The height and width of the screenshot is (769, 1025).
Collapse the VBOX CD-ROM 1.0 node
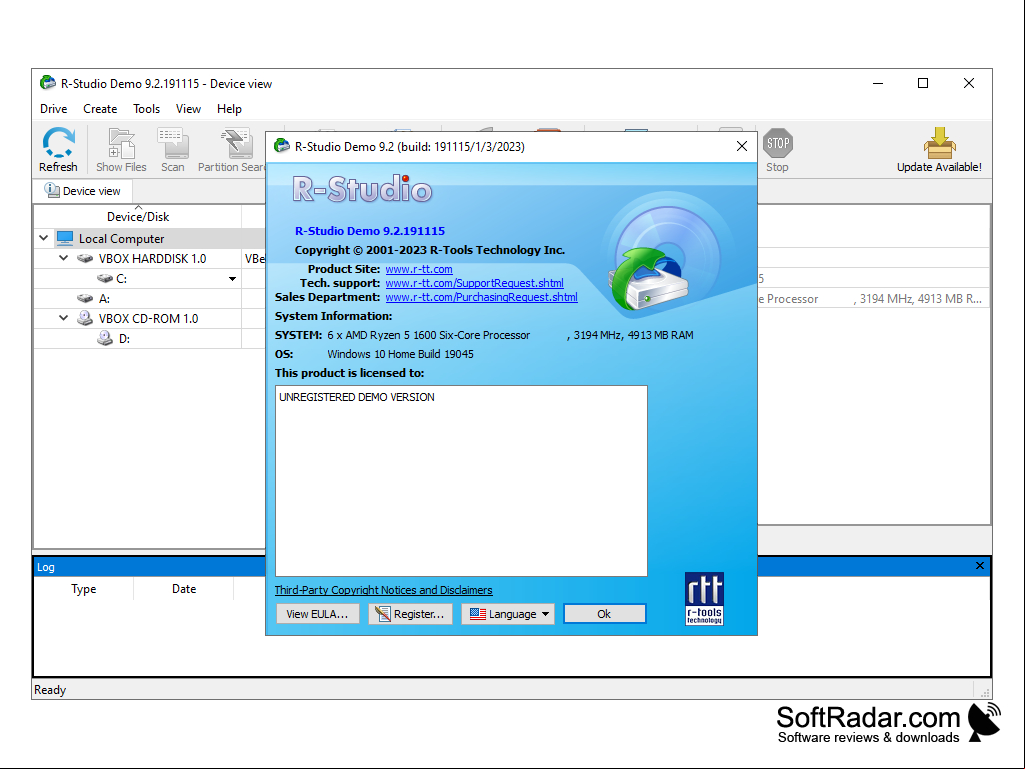click(63, 318)
